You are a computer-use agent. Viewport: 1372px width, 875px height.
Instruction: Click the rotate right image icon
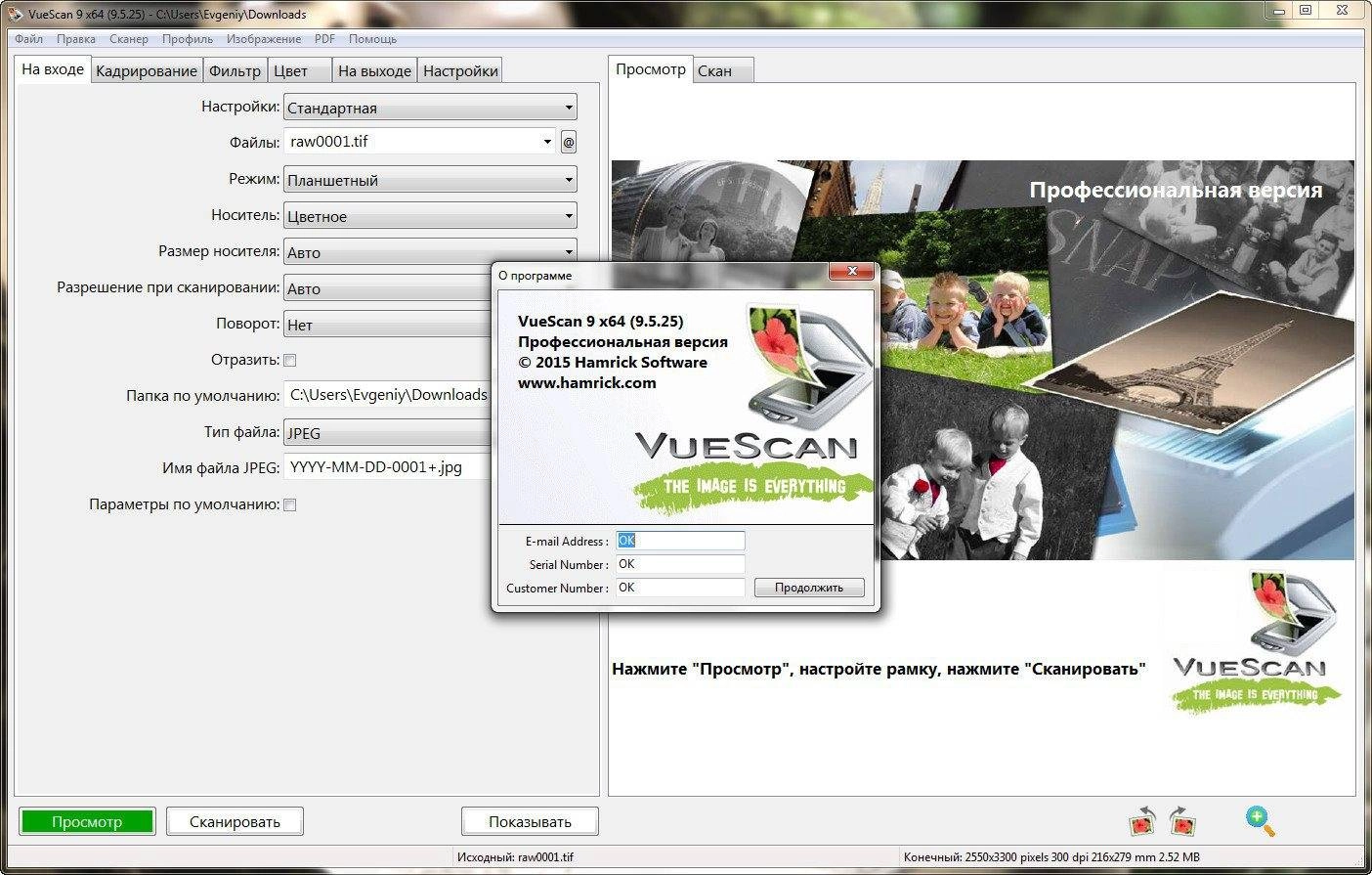[1182, 821]
